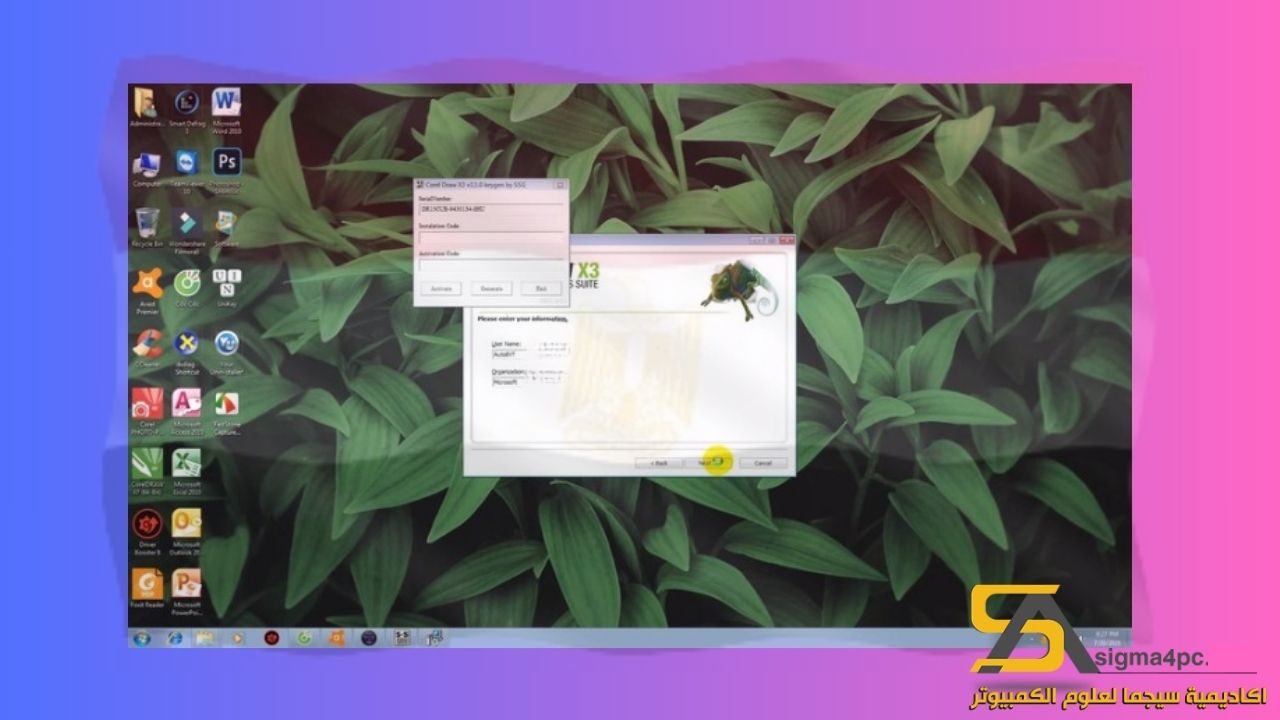Close the Corel Draw X3 keygen window

pos(561,185)
